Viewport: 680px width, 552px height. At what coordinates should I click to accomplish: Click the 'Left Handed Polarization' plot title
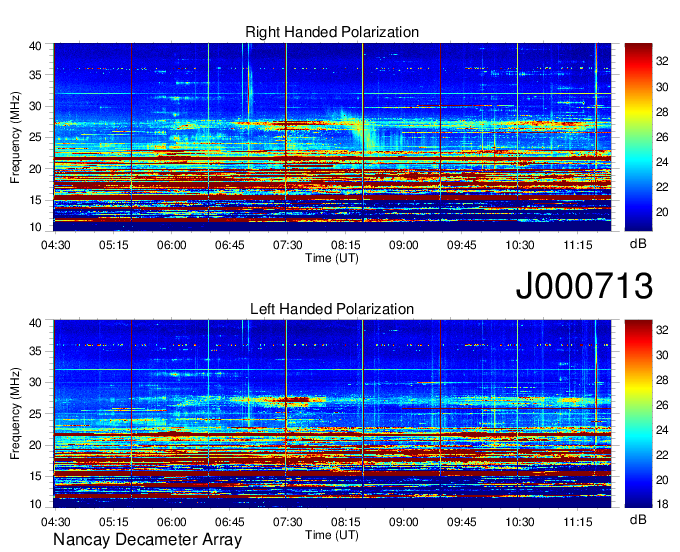332,309
